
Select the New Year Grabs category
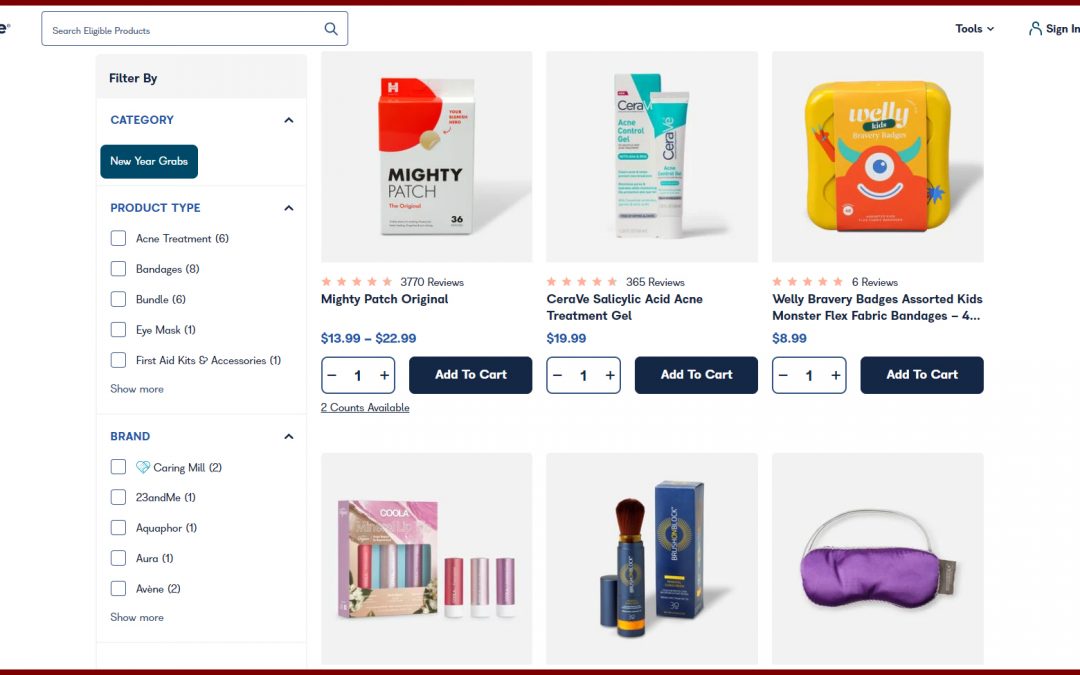click(x=149, y=161)
